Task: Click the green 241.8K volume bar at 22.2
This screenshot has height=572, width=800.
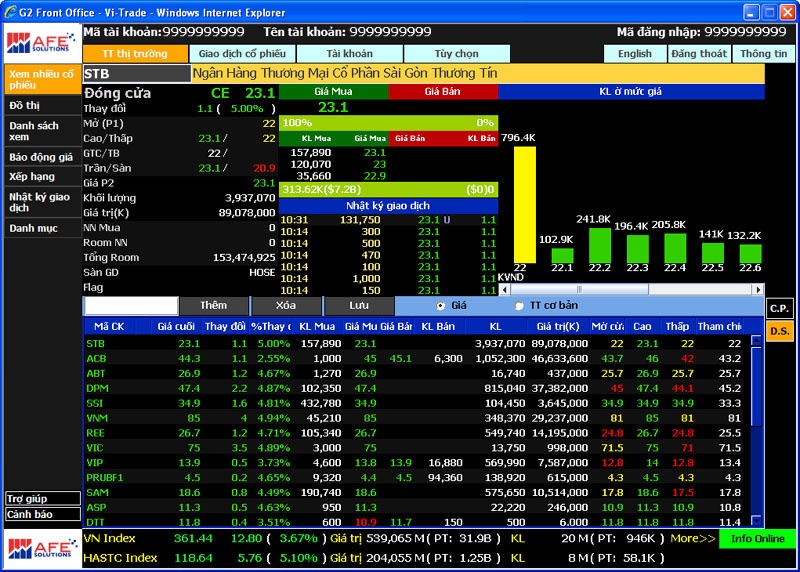Action: click(x=599, y=245)
